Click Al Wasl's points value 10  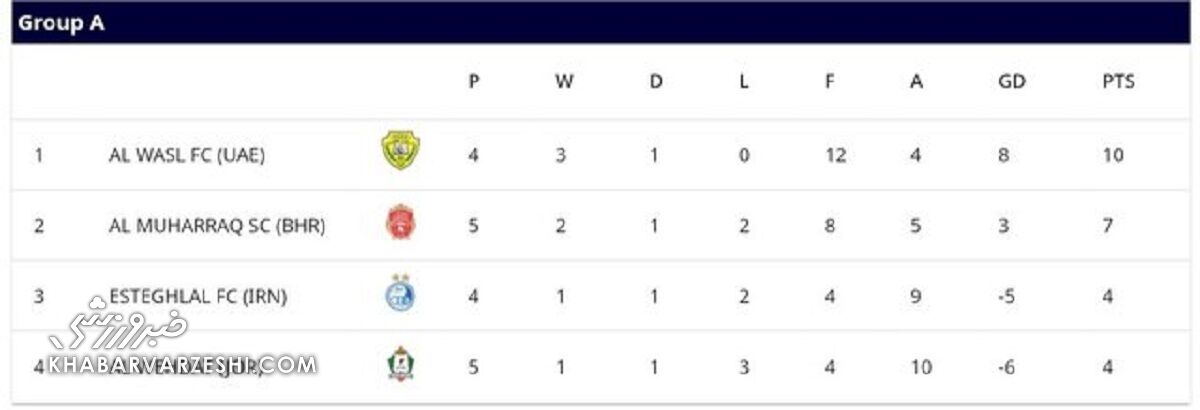coord(1113,155)
